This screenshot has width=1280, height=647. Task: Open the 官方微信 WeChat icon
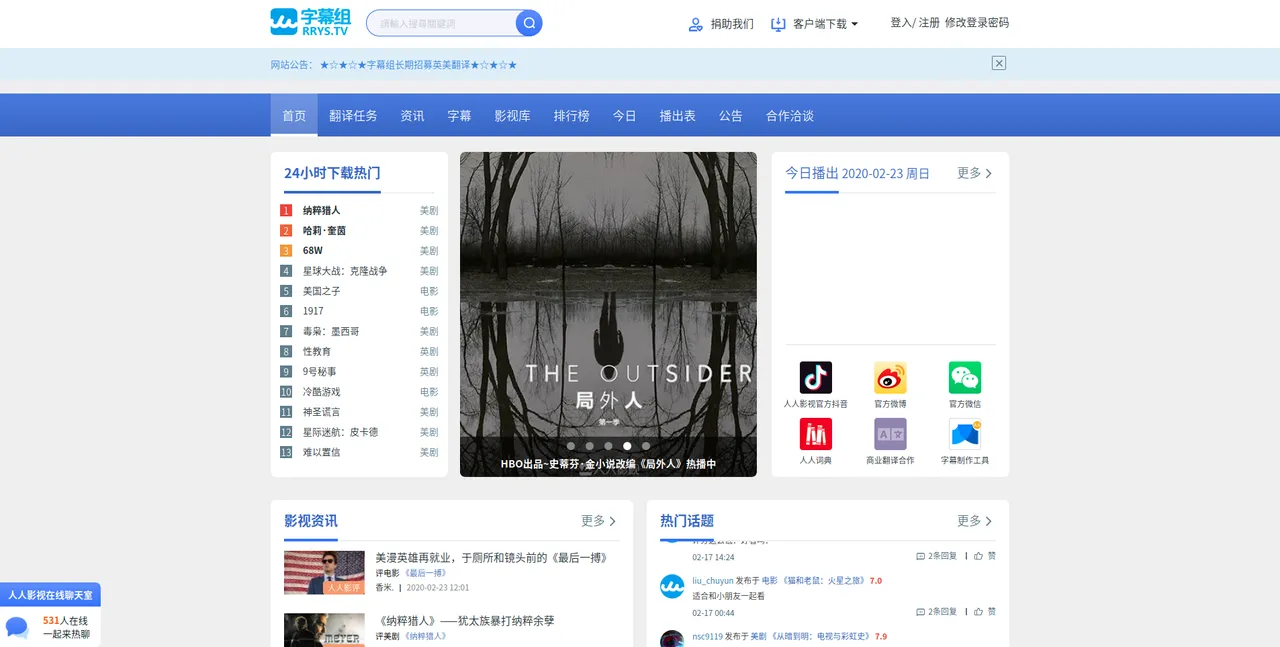click(965, 378)
